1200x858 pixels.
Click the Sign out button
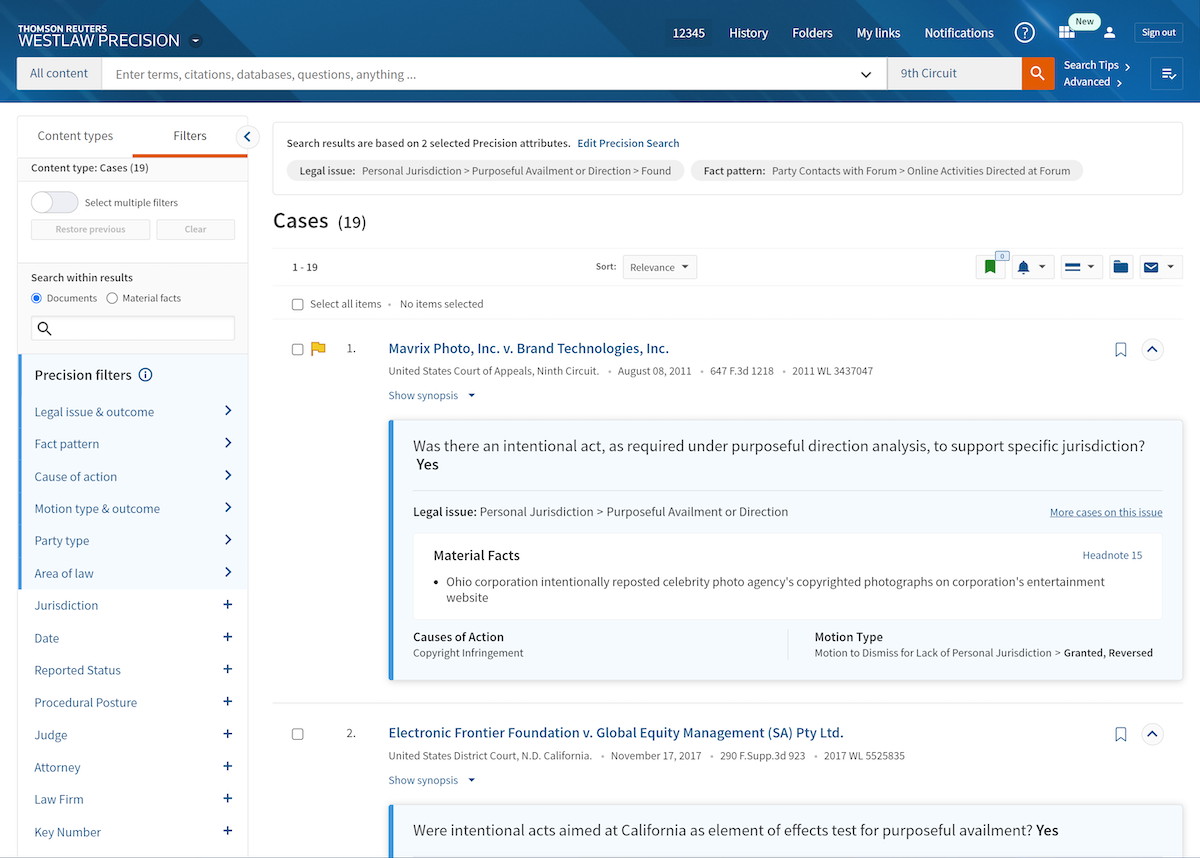click(x=1158, y=33)
